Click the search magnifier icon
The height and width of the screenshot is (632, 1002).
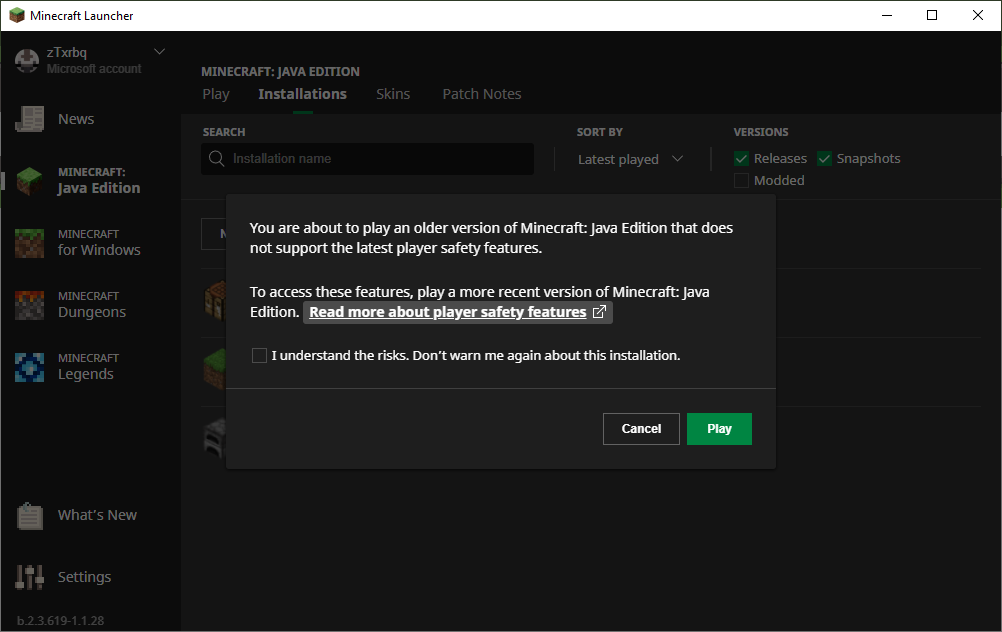[217, 158]
